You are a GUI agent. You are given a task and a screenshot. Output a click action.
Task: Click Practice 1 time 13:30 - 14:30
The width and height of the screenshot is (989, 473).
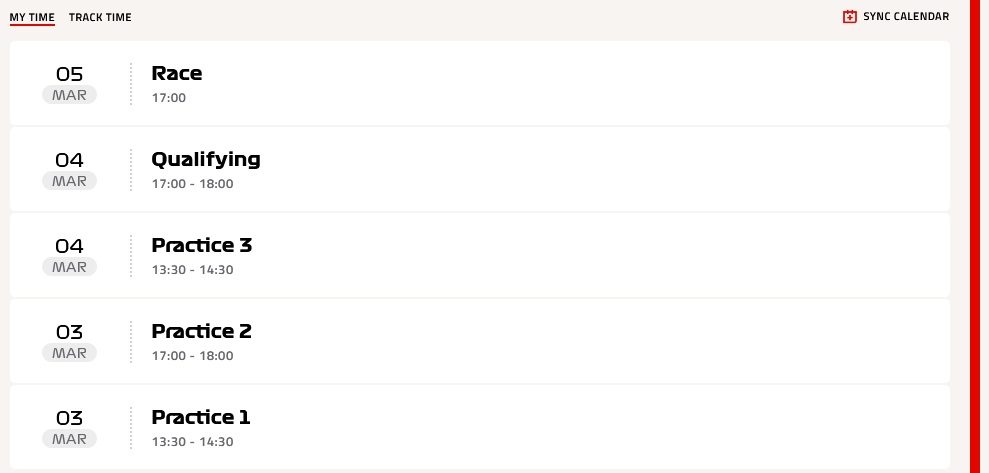(x=192, y=441)
